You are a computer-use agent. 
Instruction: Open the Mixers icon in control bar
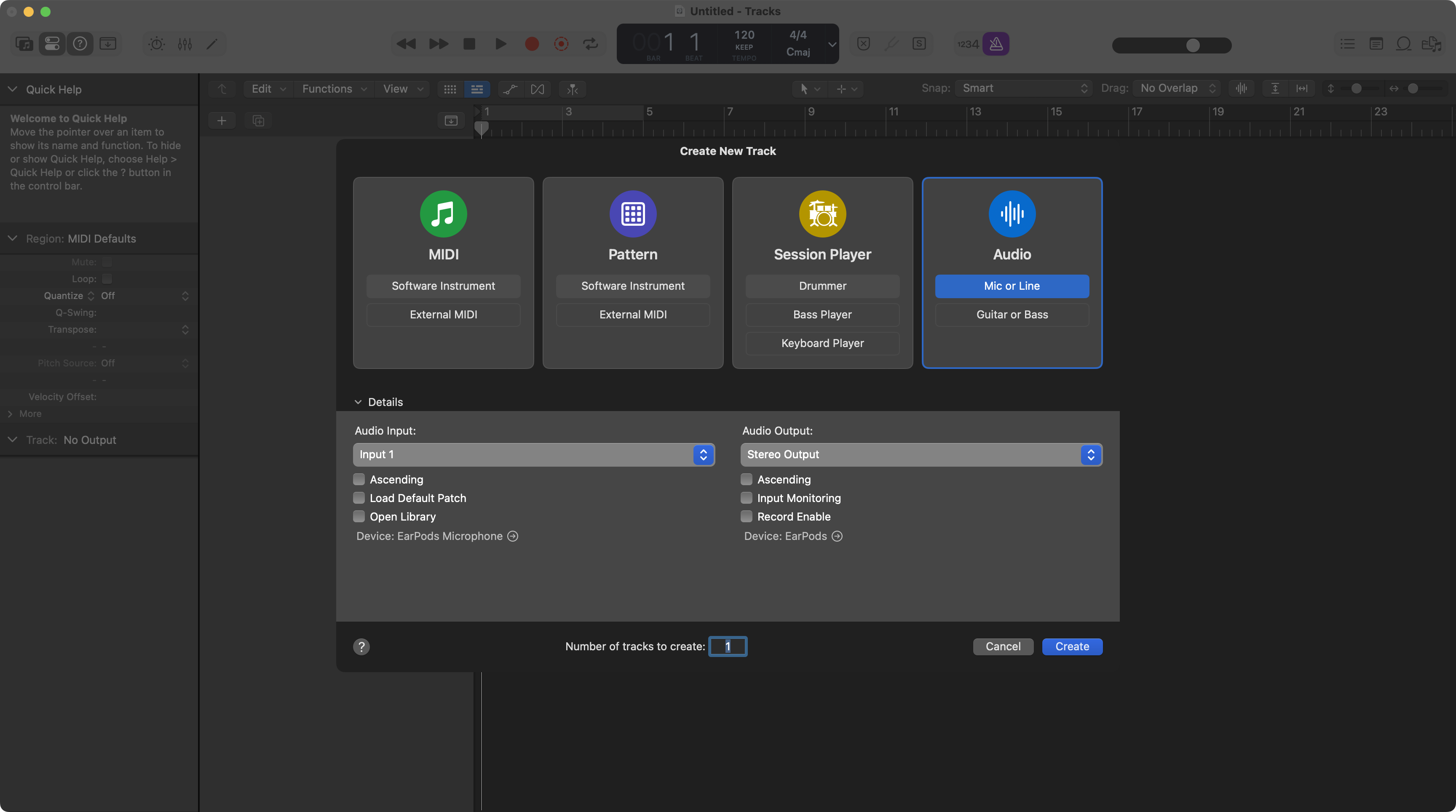point(185,43)
